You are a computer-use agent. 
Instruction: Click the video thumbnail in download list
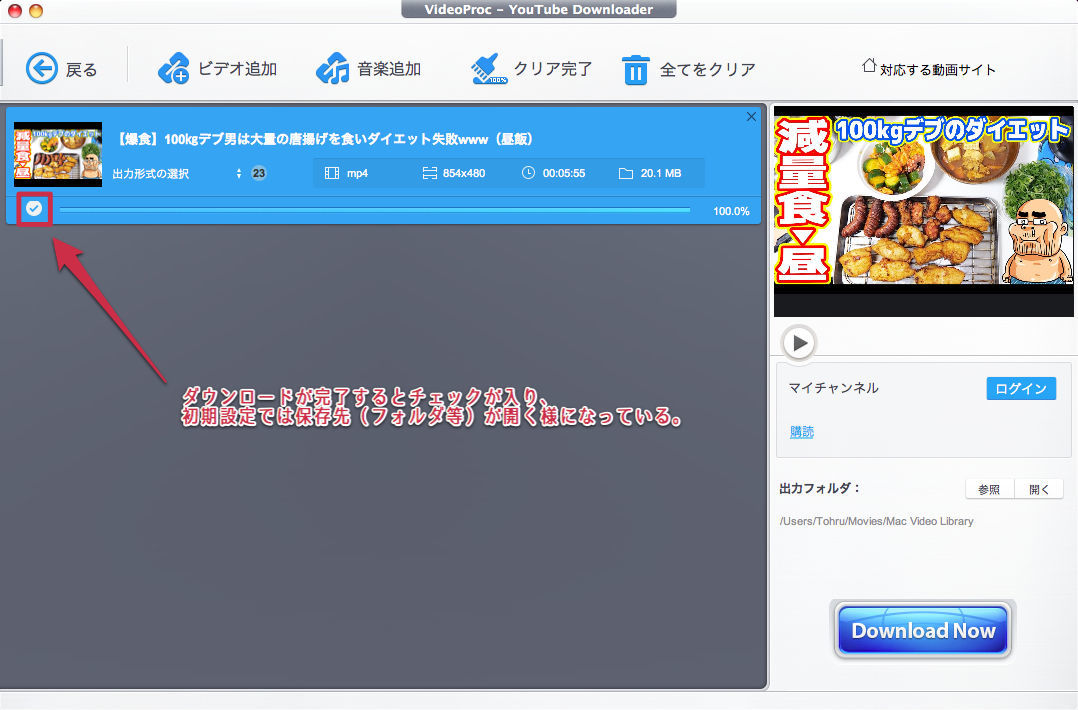(58, 155)
